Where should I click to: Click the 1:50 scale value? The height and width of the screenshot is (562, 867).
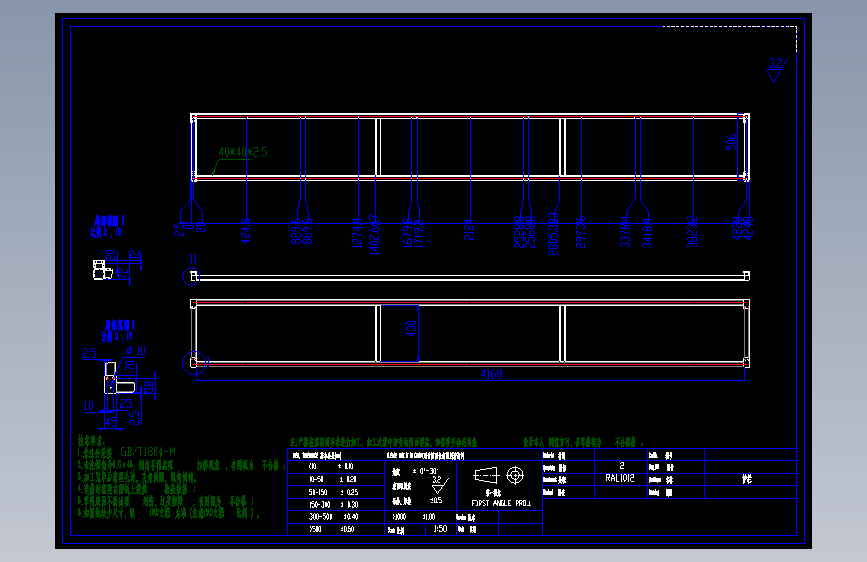click(x=440, y=529)
